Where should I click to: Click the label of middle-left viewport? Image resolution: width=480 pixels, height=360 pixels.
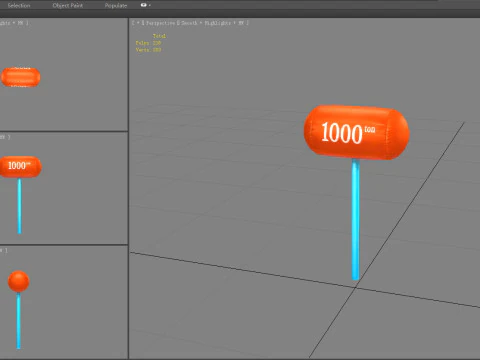click(5, 137)
